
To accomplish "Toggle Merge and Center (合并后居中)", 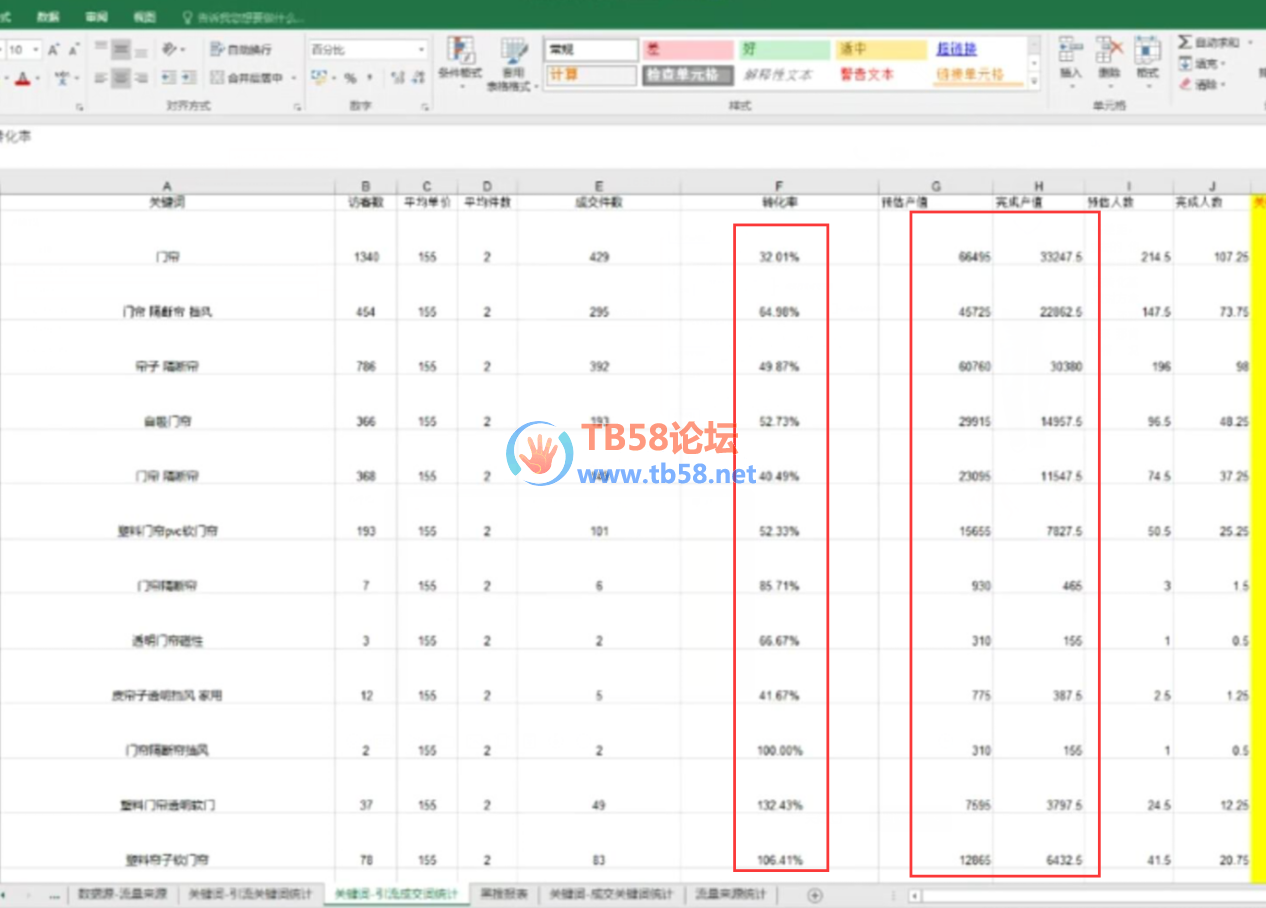I will (x=247, y=78).
